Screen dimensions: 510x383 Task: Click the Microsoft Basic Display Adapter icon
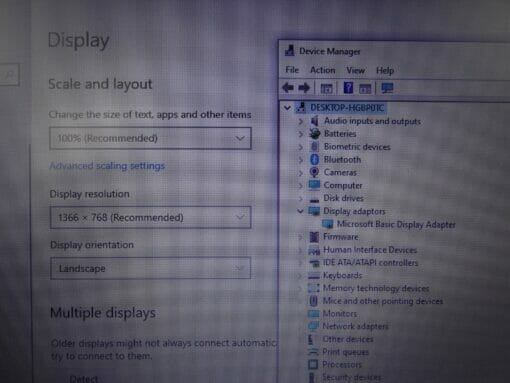coord(328,224)
